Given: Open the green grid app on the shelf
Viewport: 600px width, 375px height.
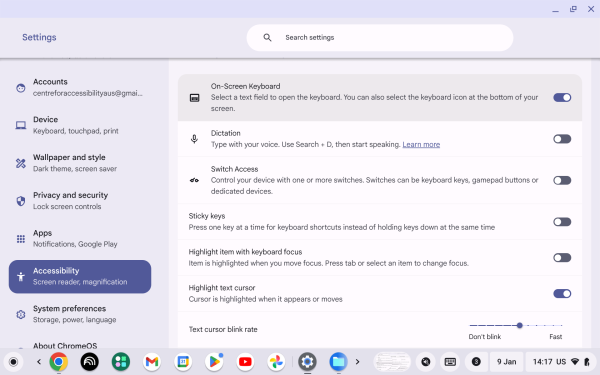Looking at the screenshot, I should pos(121,362).
